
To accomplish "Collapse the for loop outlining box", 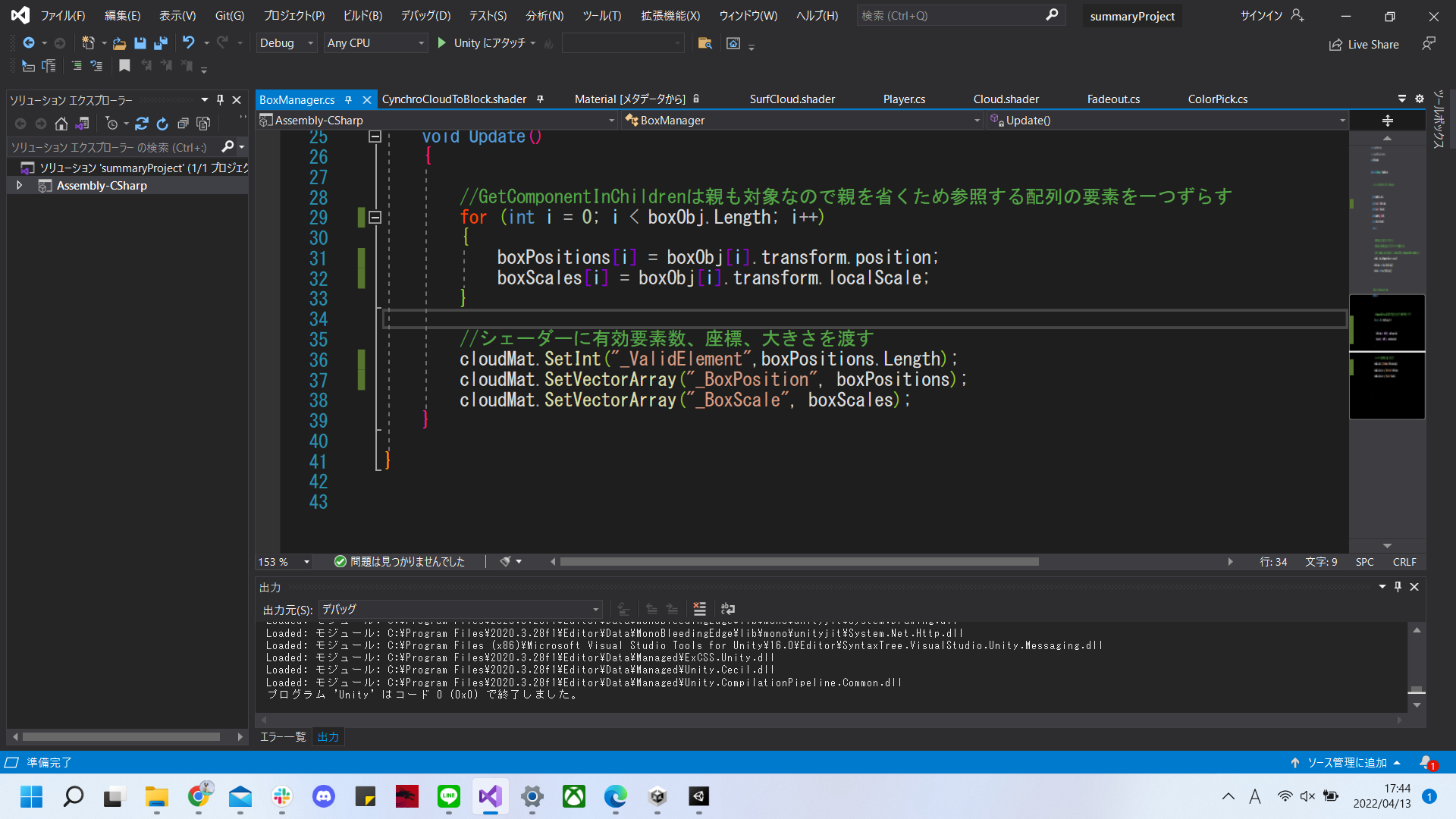I will (375, 218).
